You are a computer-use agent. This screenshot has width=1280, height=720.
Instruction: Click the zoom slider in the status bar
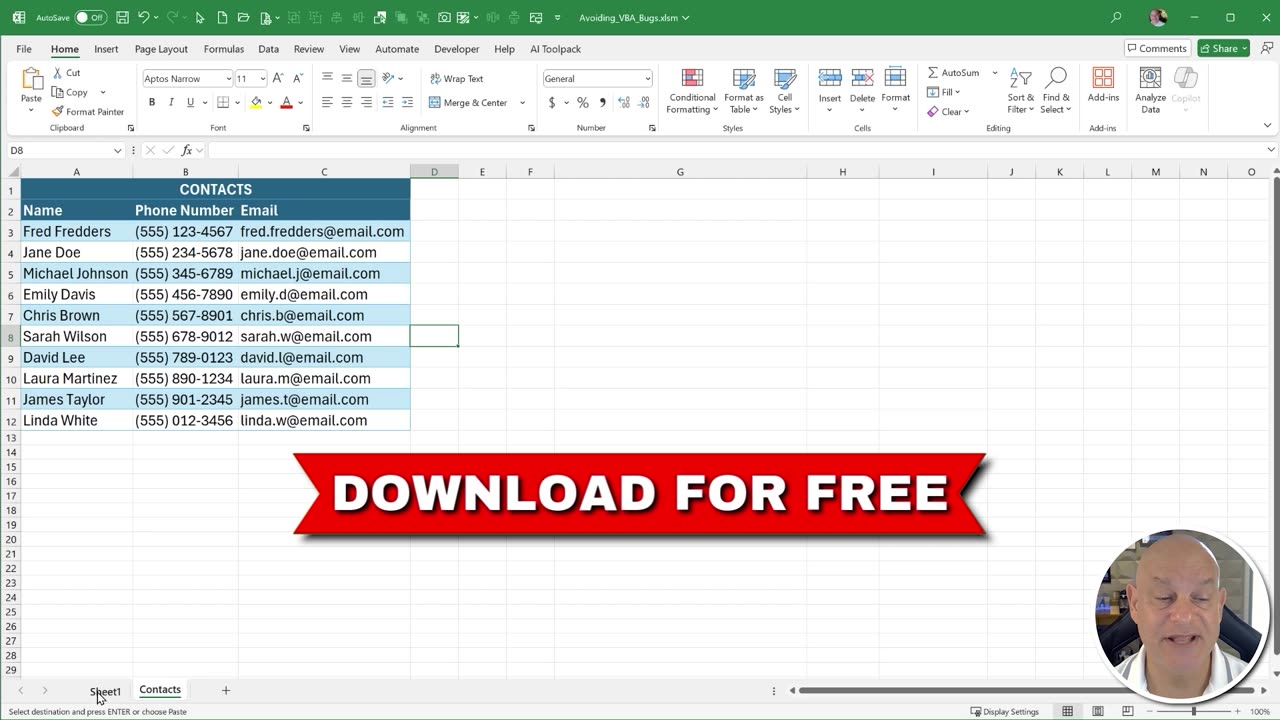tap(1193, 711)
